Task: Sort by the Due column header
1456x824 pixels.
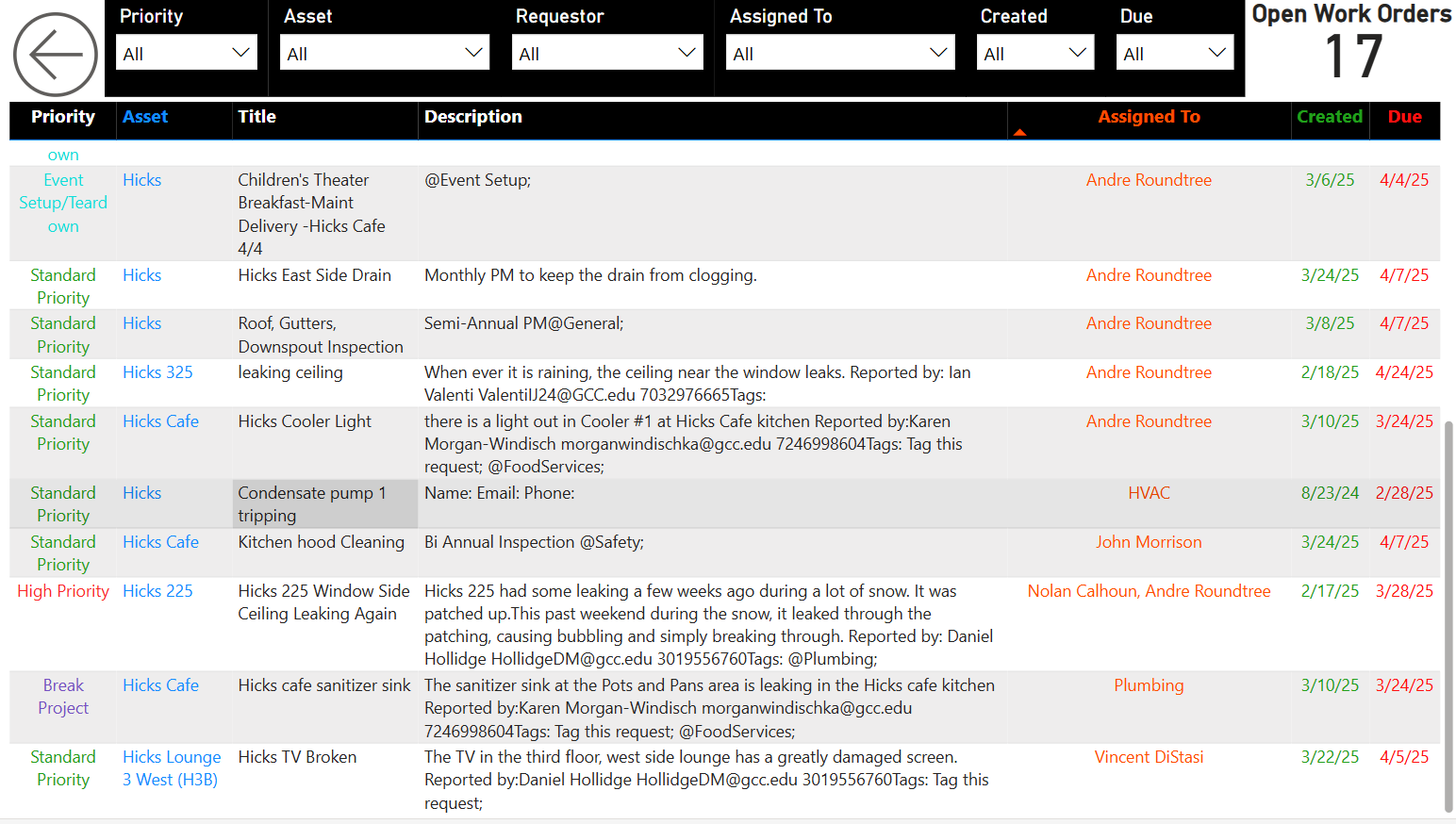Action: pyautogui.click(x=1404, y=117)
